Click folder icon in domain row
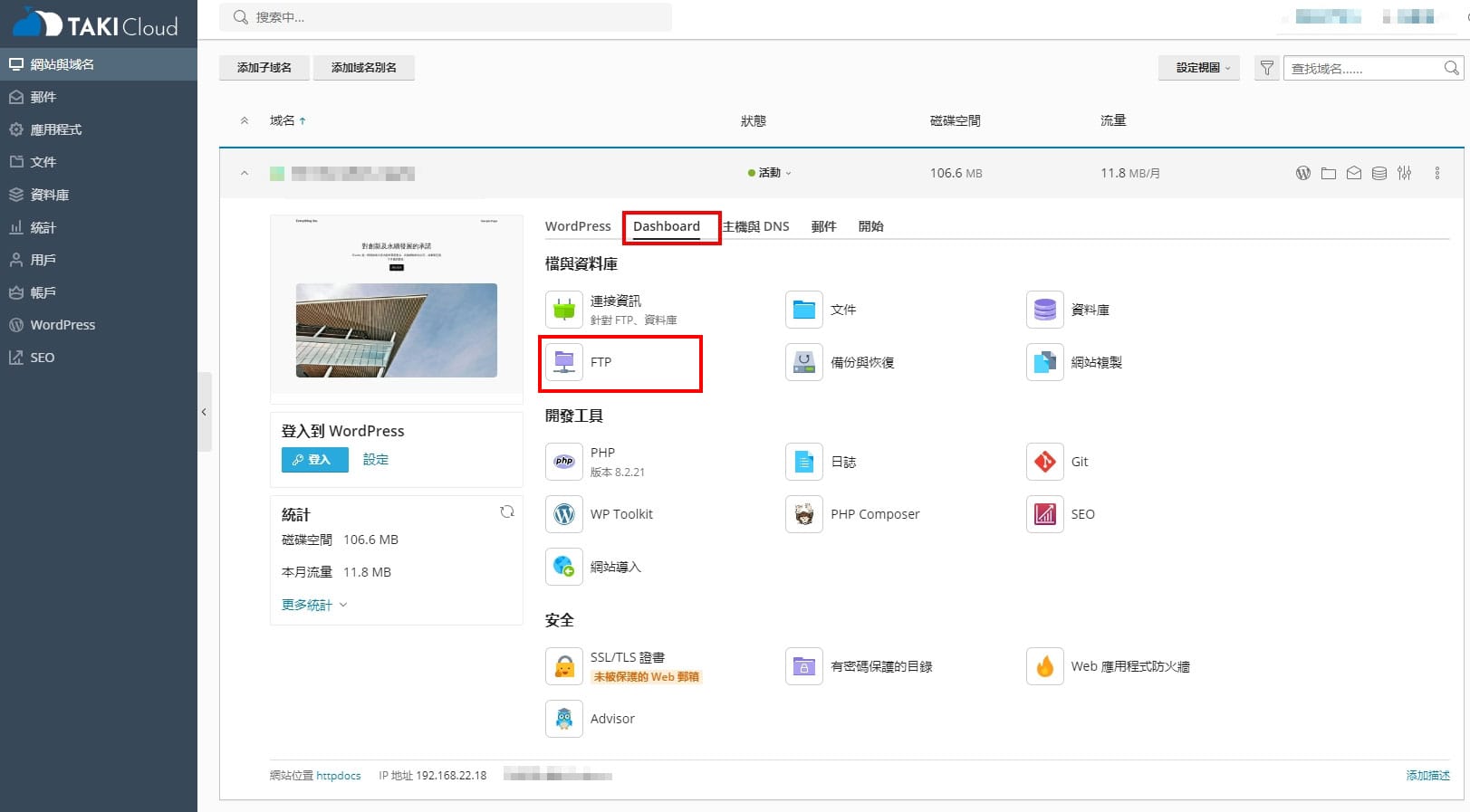 pyautogui.click(x=1329, y=173)
